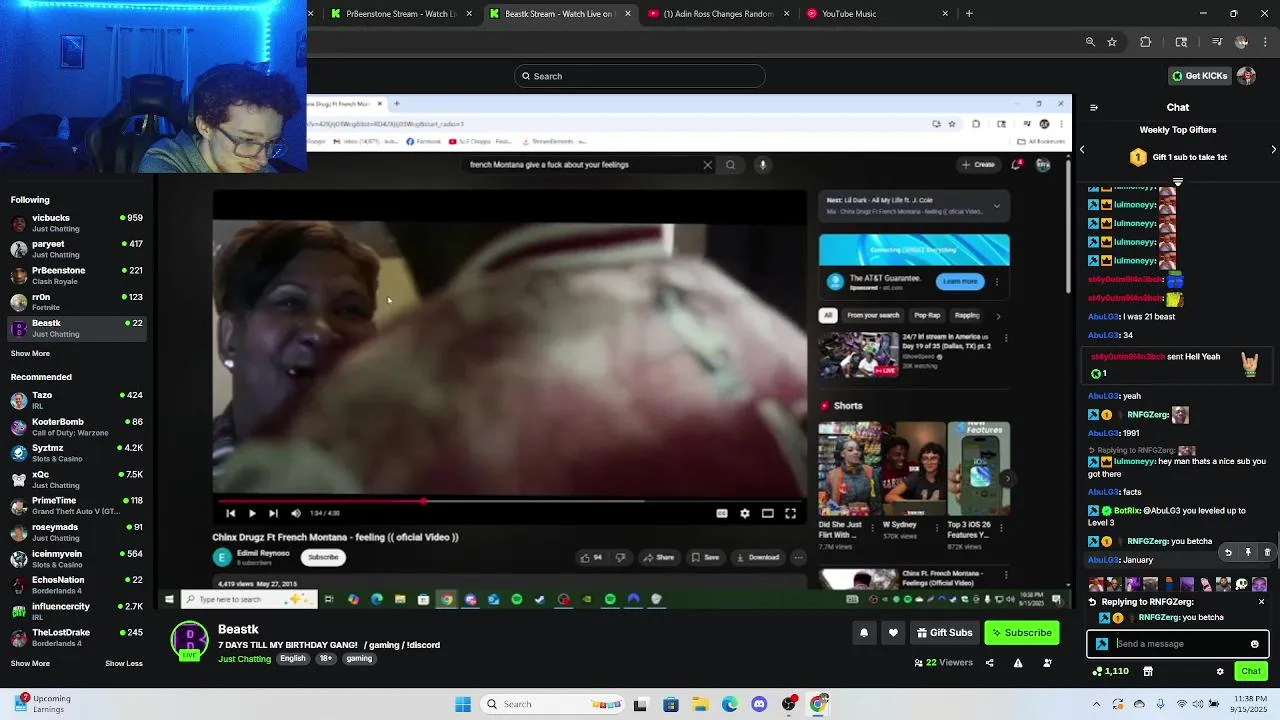Cancel the reply to RNFGZerg
Viewport: 1280px width, 720px height.
(1261, 602)
